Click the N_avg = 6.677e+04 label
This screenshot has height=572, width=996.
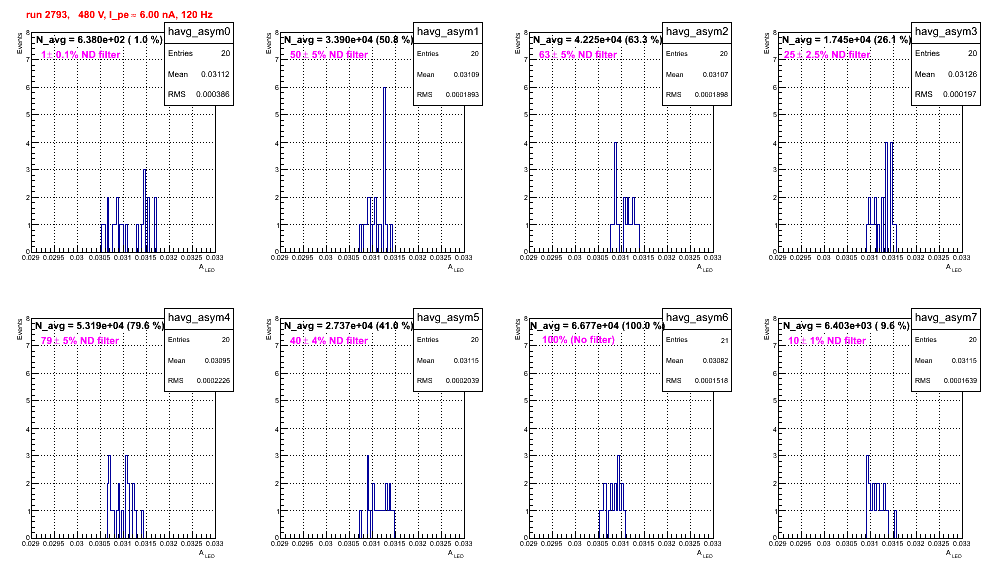tap(597, 326)
